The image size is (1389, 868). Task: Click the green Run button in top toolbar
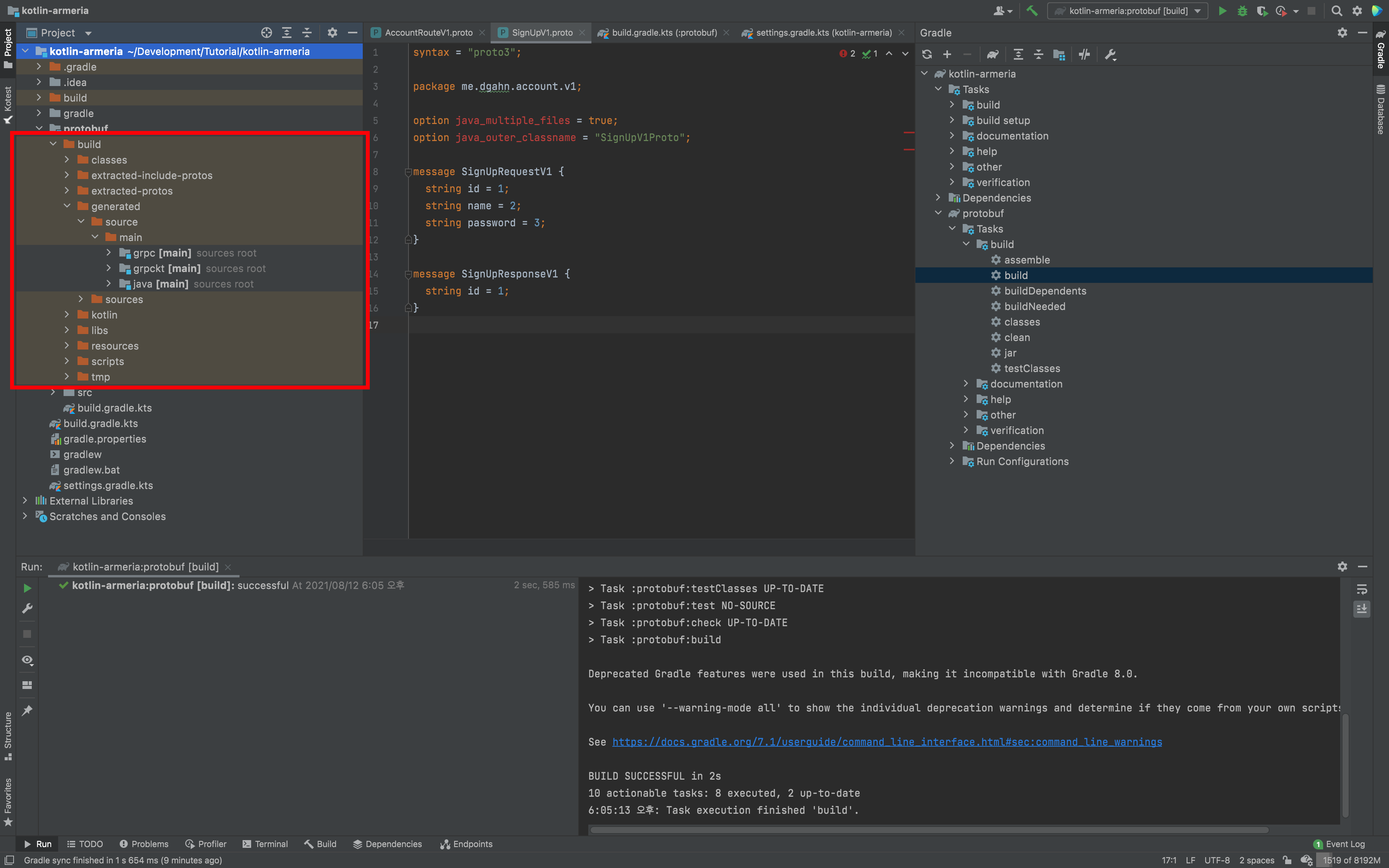coord(1222,11)
